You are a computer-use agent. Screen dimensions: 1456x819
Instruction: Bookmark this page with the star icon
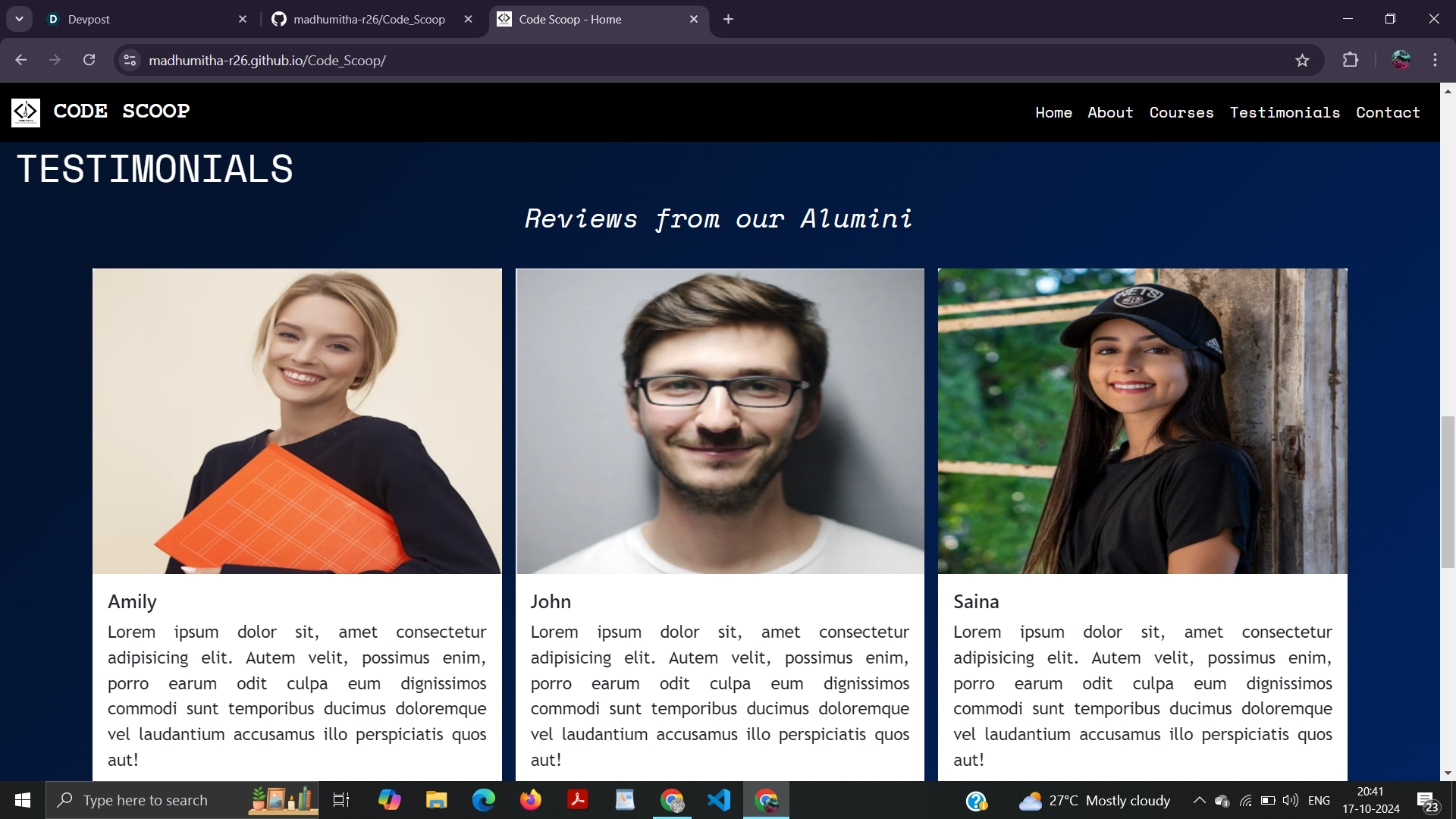click(x=1302, y=61)
